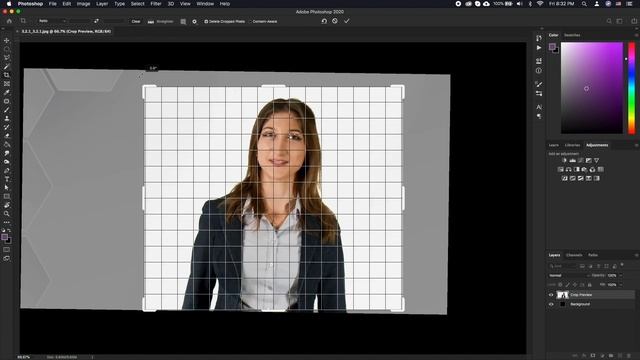Screen dimensions: 640x360
Task: Hide the Crop Preview layer
Action: point(551,295)
